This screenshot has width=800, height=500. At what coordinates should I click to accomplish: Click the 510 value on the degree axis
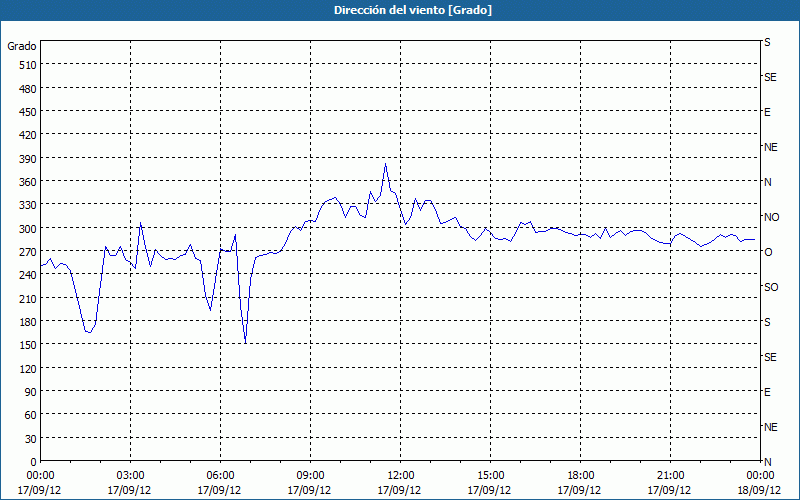pos(28,65)
